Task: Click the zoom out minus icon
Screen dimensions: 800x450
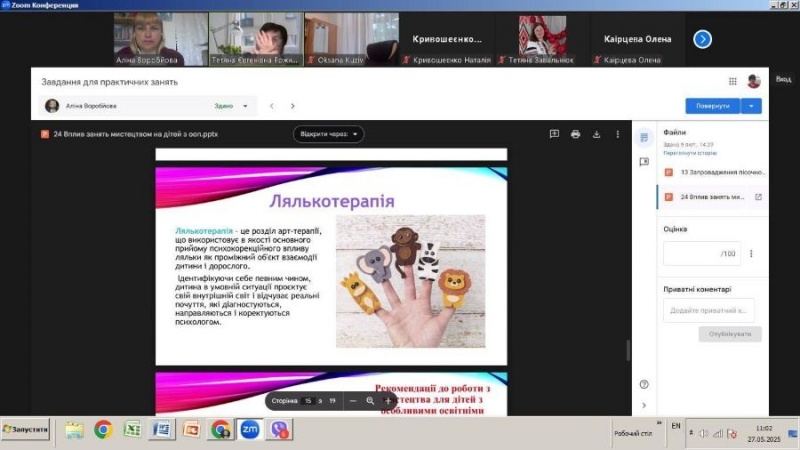Action: (x=352, y=400)
